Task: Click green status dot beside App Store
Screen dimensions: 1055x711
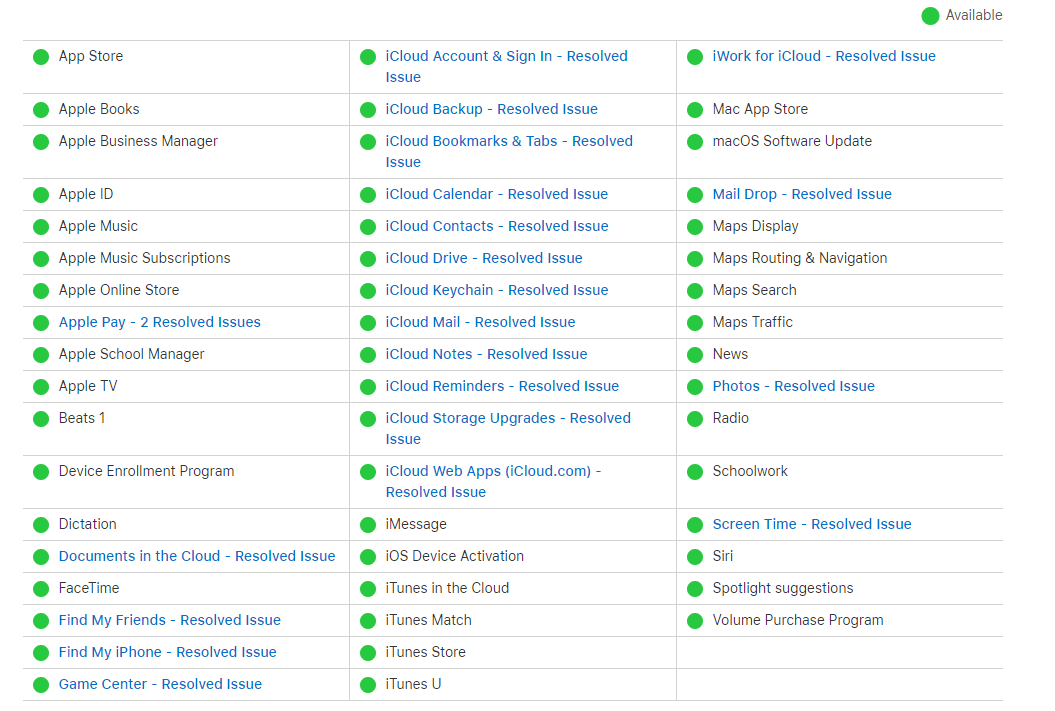Action: [41, 57]
